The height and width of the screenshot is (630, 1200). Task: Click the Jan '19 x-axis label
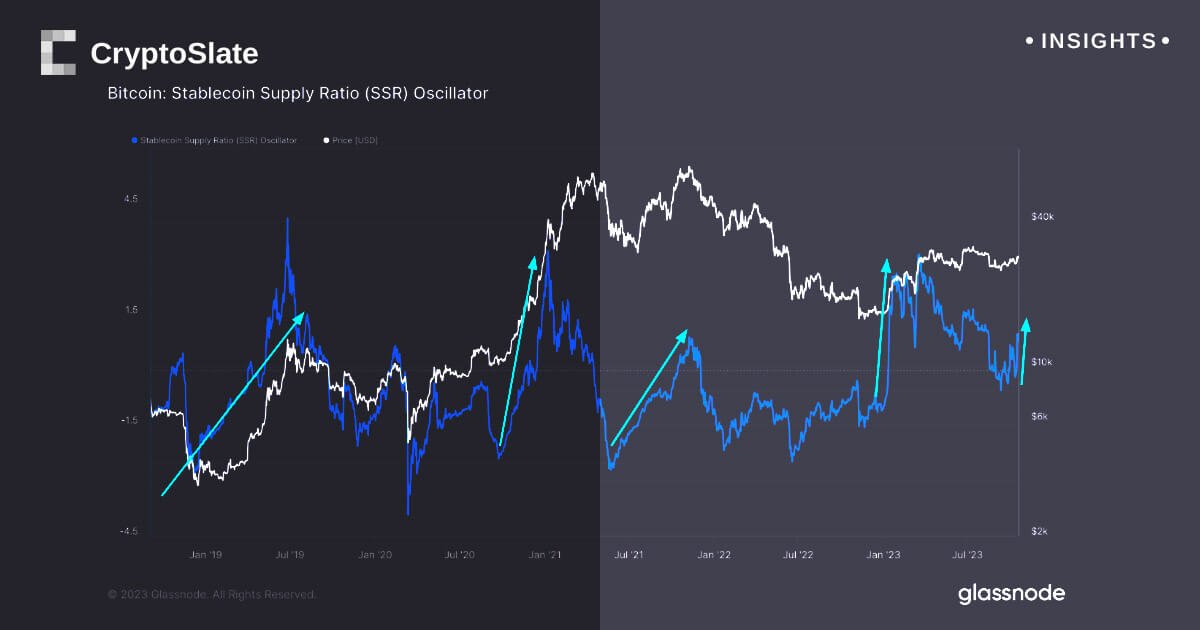pos(205,553)
